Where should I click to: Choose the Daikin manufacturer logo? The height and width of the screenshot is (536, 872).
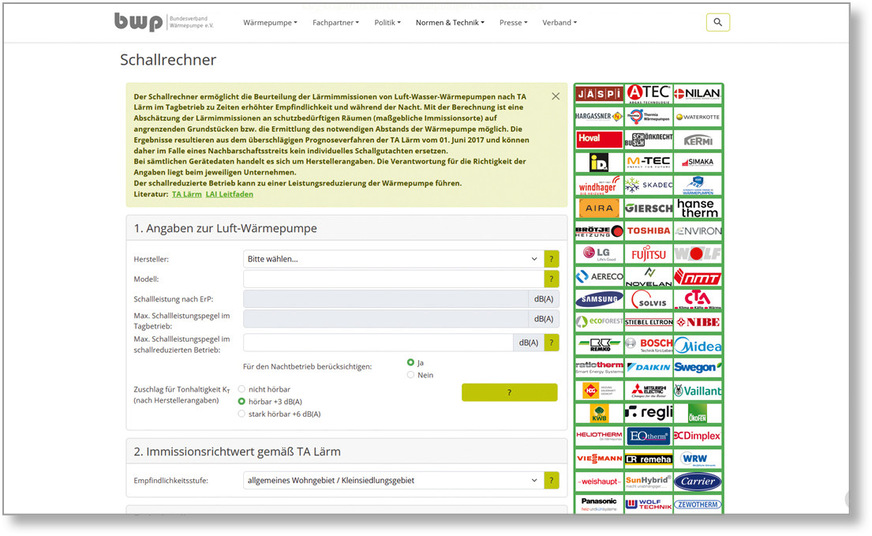click(x=648, y=367)
